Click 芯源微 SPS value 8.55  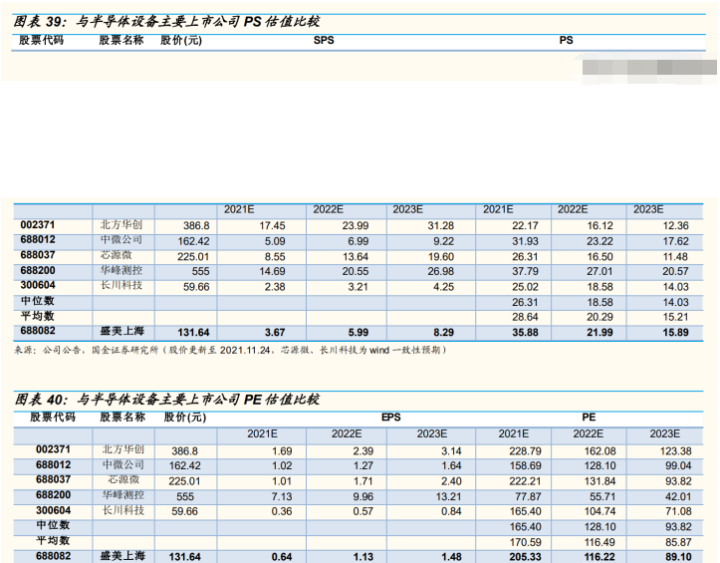[x=275, y=257]
